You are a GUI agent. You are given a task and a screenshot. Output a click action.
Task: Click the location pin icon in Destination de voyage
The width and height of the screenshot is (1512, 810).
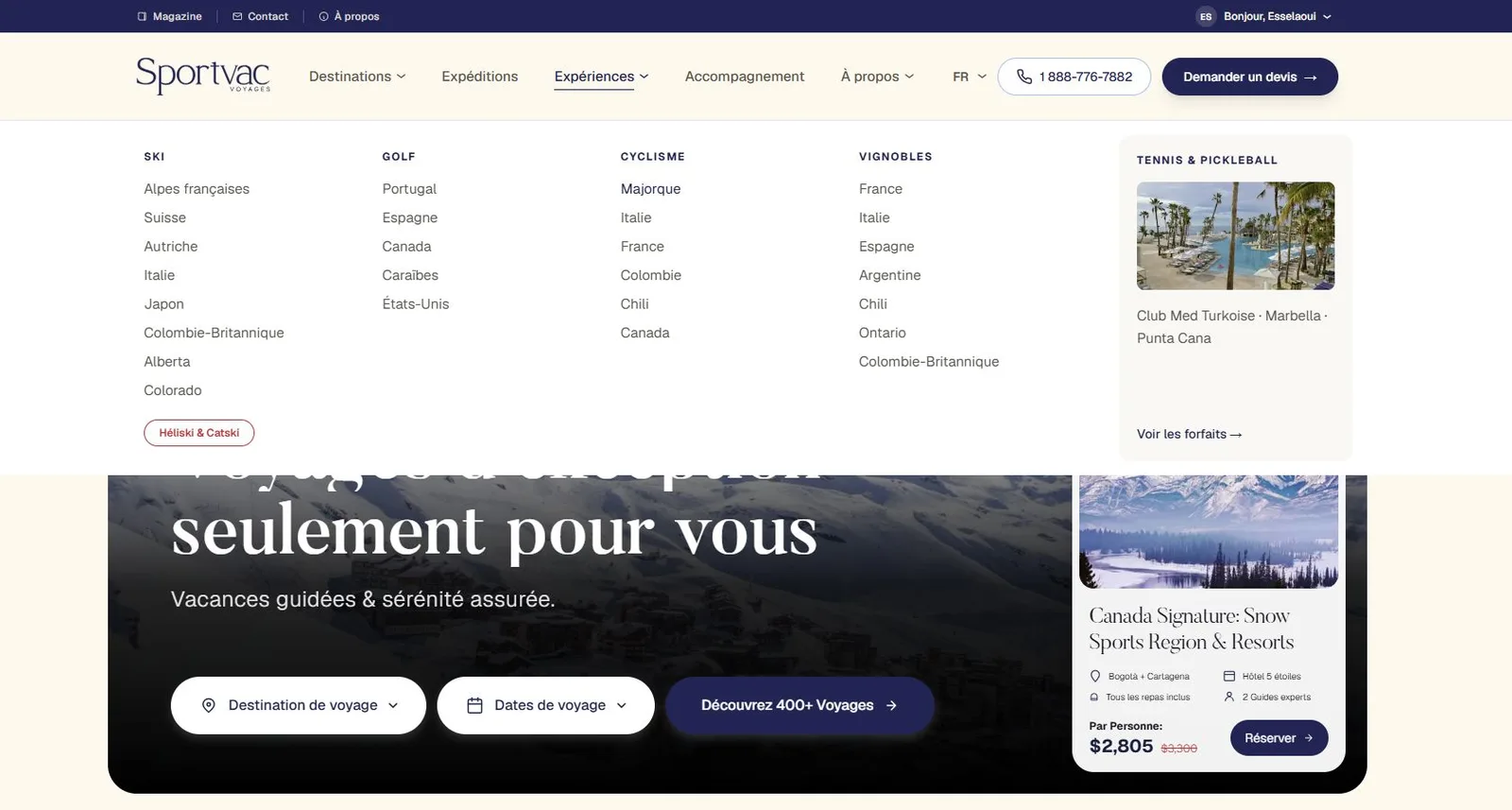coord(209,705)
